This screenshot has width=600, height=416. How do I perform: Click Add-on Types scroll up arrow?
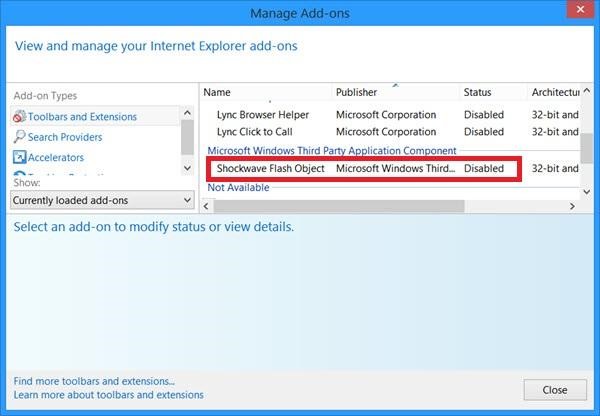click(187, 113)
